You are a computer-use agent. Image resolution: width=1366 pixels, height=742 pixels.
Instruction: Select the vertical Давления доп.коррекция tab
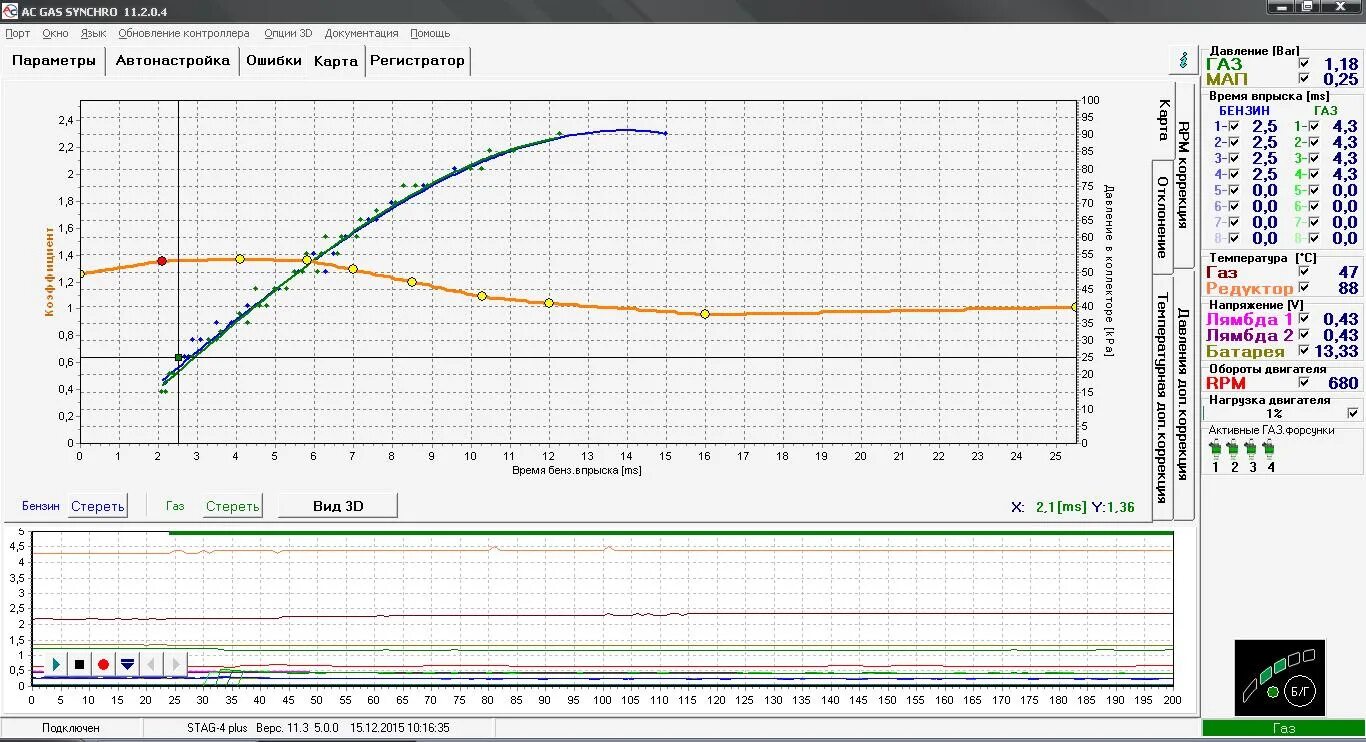(x=1183, y=393)
